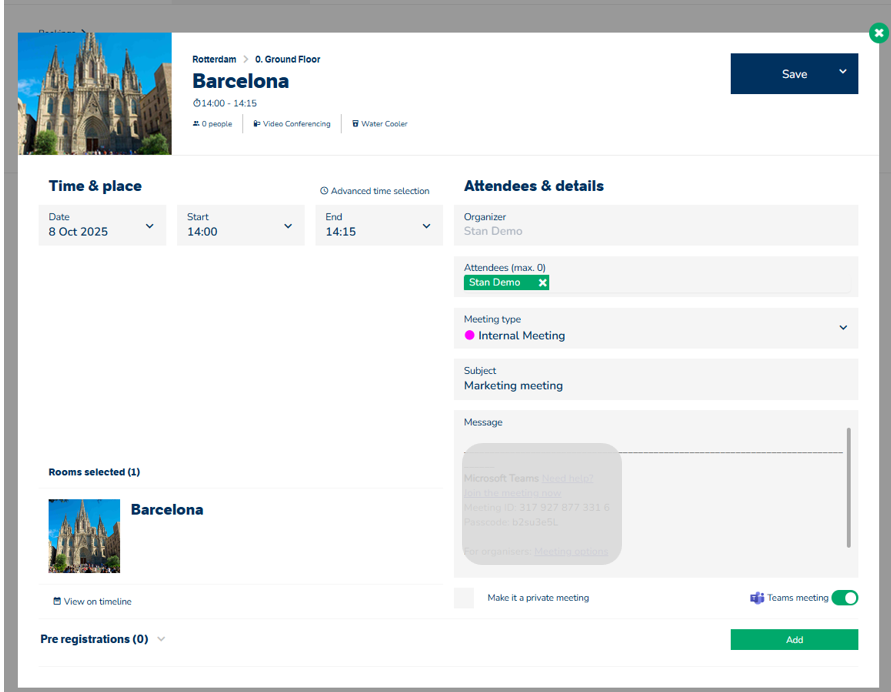Close the booking dialog with green X
891x692 pixels.
878,34
